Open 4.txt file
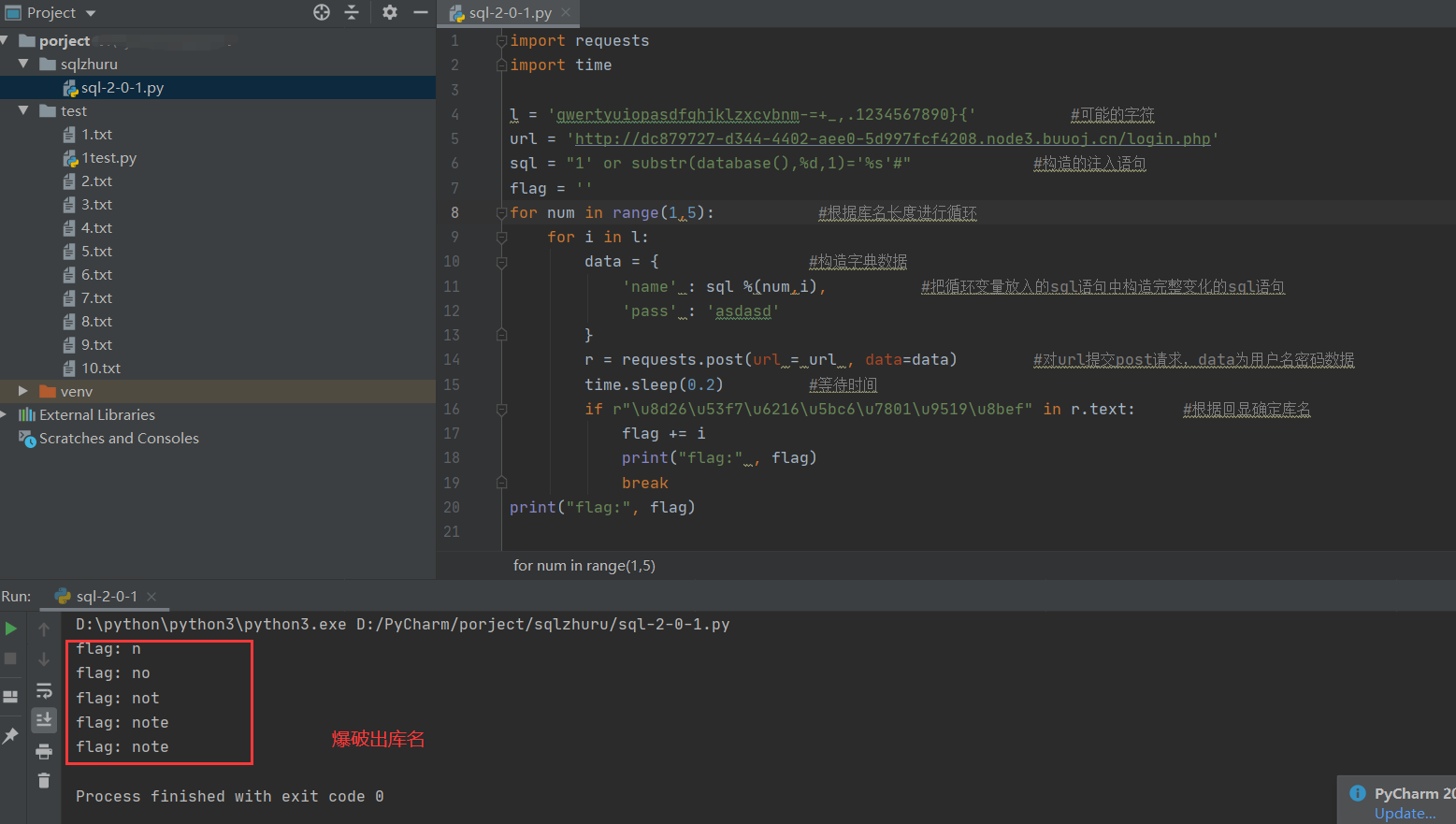This screenshot has height=824, width=1456. (96, 227)
